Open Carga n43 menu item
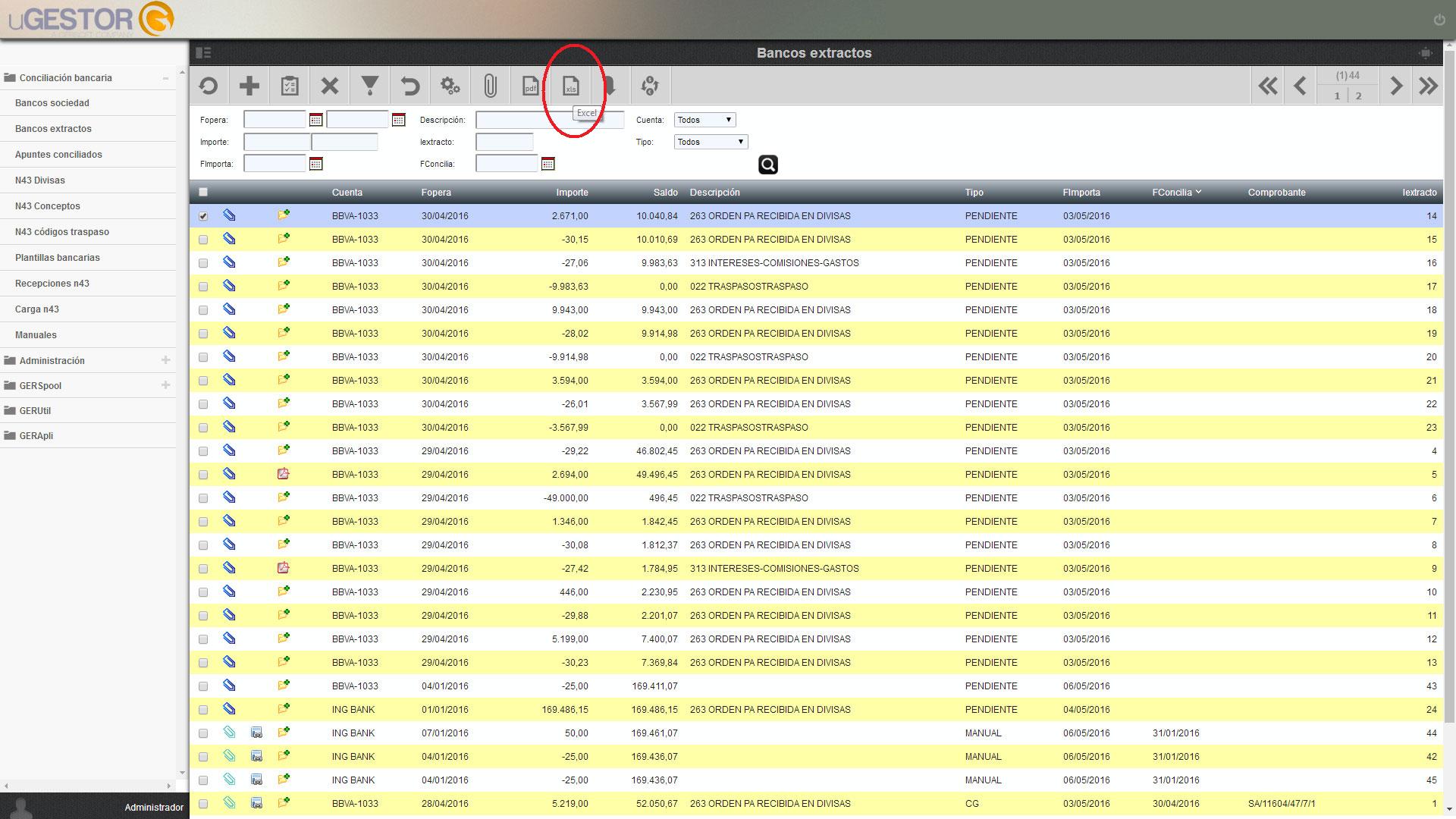Image resolution: width=1456 pixels, height=819 pixels. pos(37,309)
